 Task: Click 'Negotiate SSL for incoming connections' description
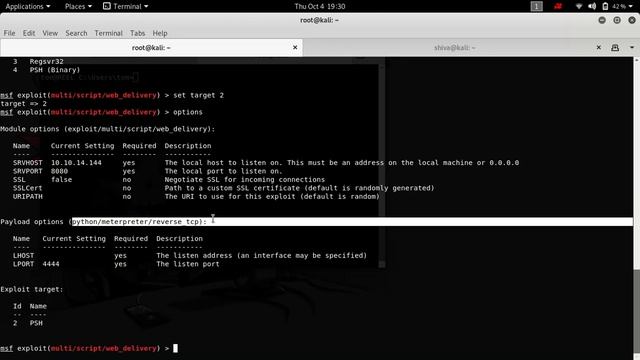244,179
